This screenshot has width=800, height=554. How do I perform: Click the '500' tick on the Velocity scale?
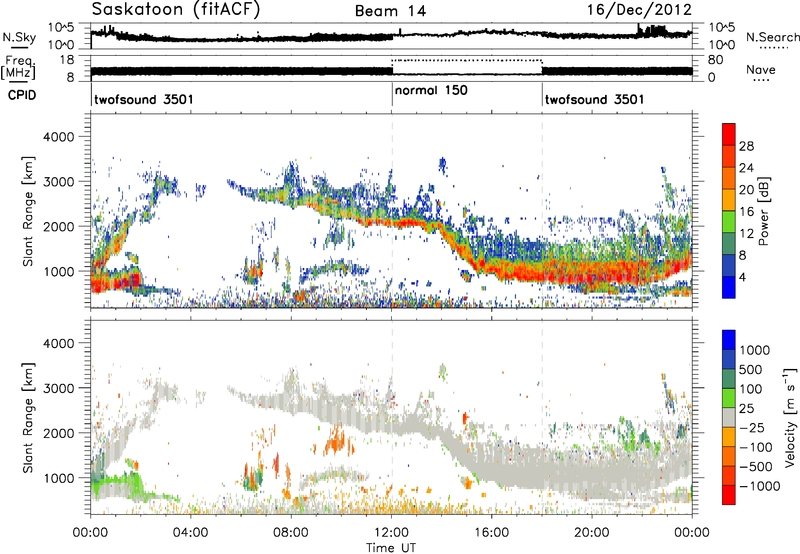tap(751, 369)
